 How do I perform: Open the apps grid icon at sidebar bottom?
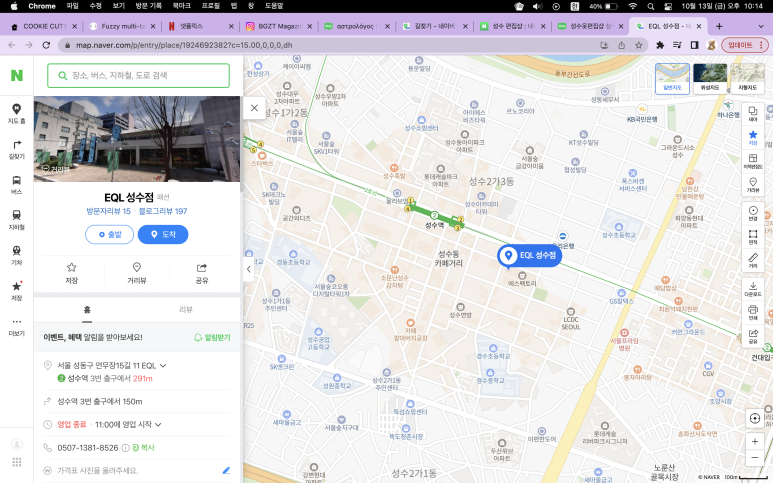point(17,462)
